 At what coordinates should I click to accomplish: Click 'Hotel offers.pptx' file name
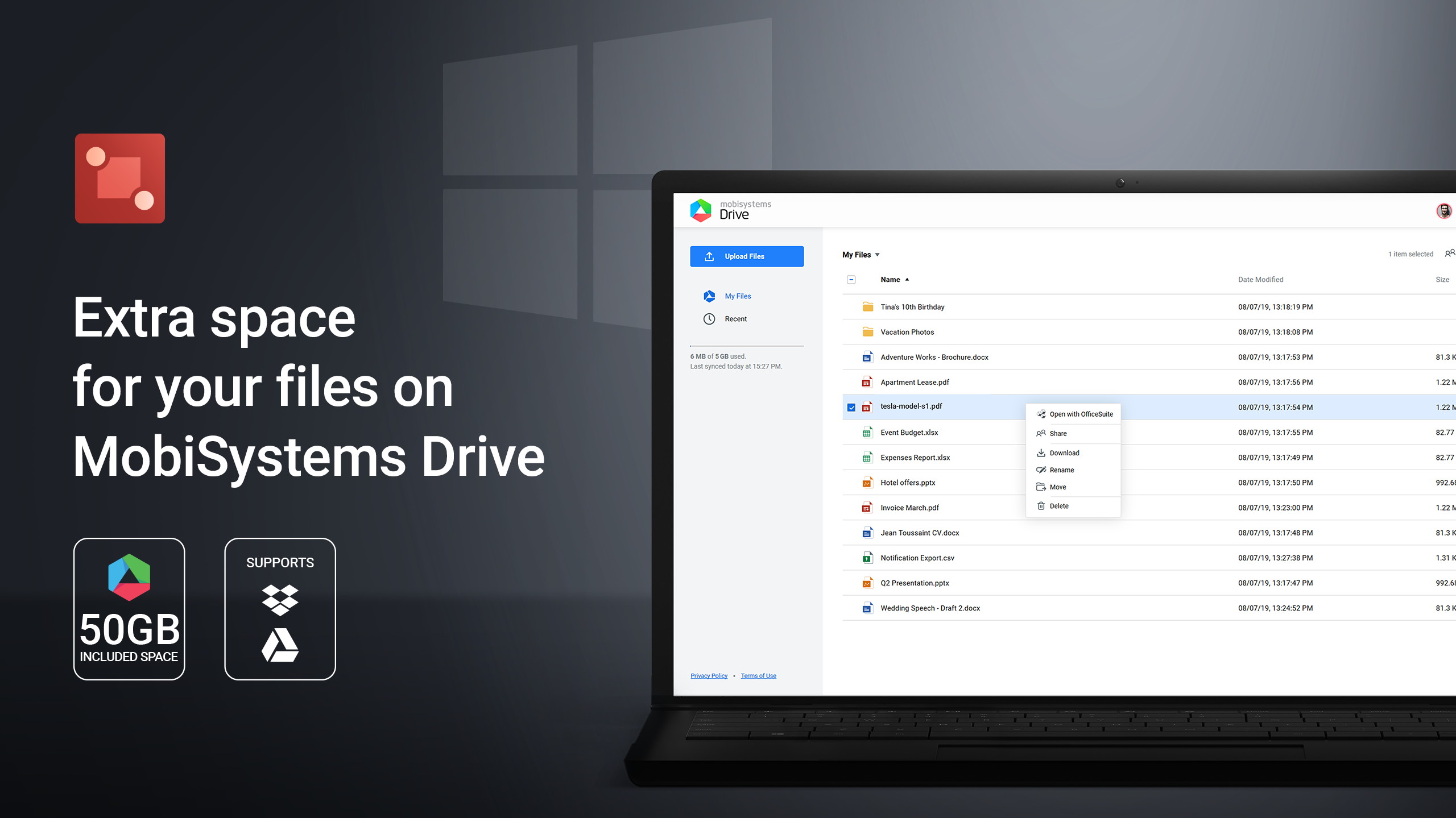pos(908,483)
